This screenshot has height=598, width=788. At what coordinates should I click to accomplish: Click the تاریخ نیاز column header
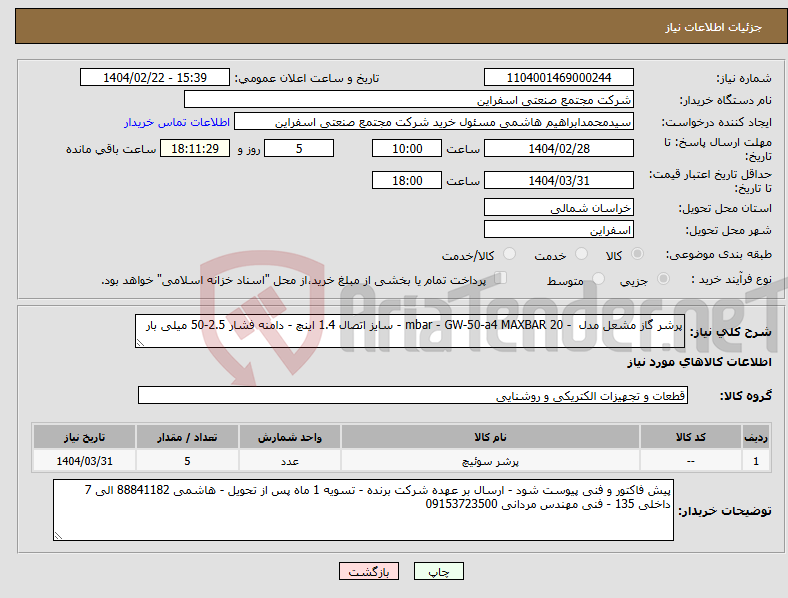pyautogui.click(x=84, y=437)
